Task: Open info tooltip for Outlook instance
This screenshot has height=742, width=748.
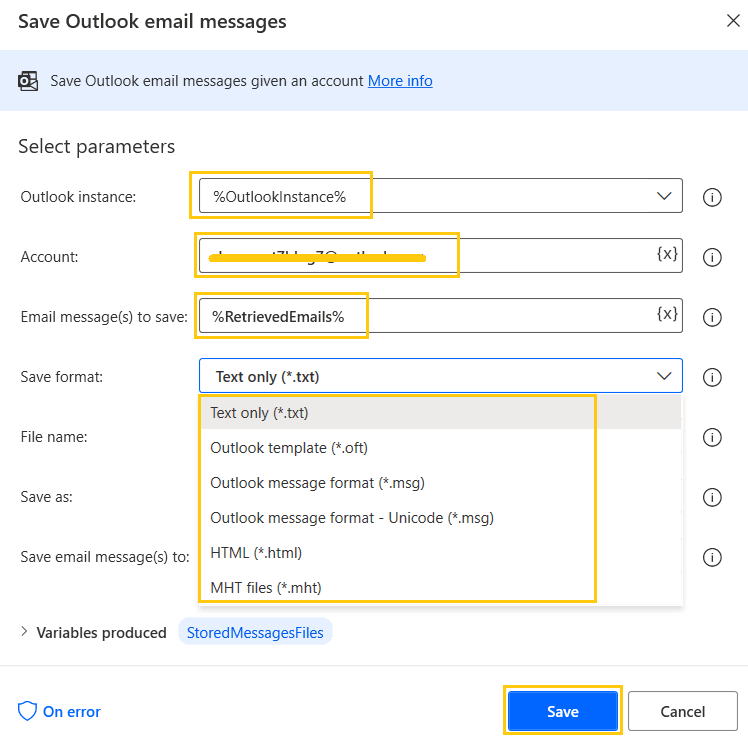Action: [712, 197]
